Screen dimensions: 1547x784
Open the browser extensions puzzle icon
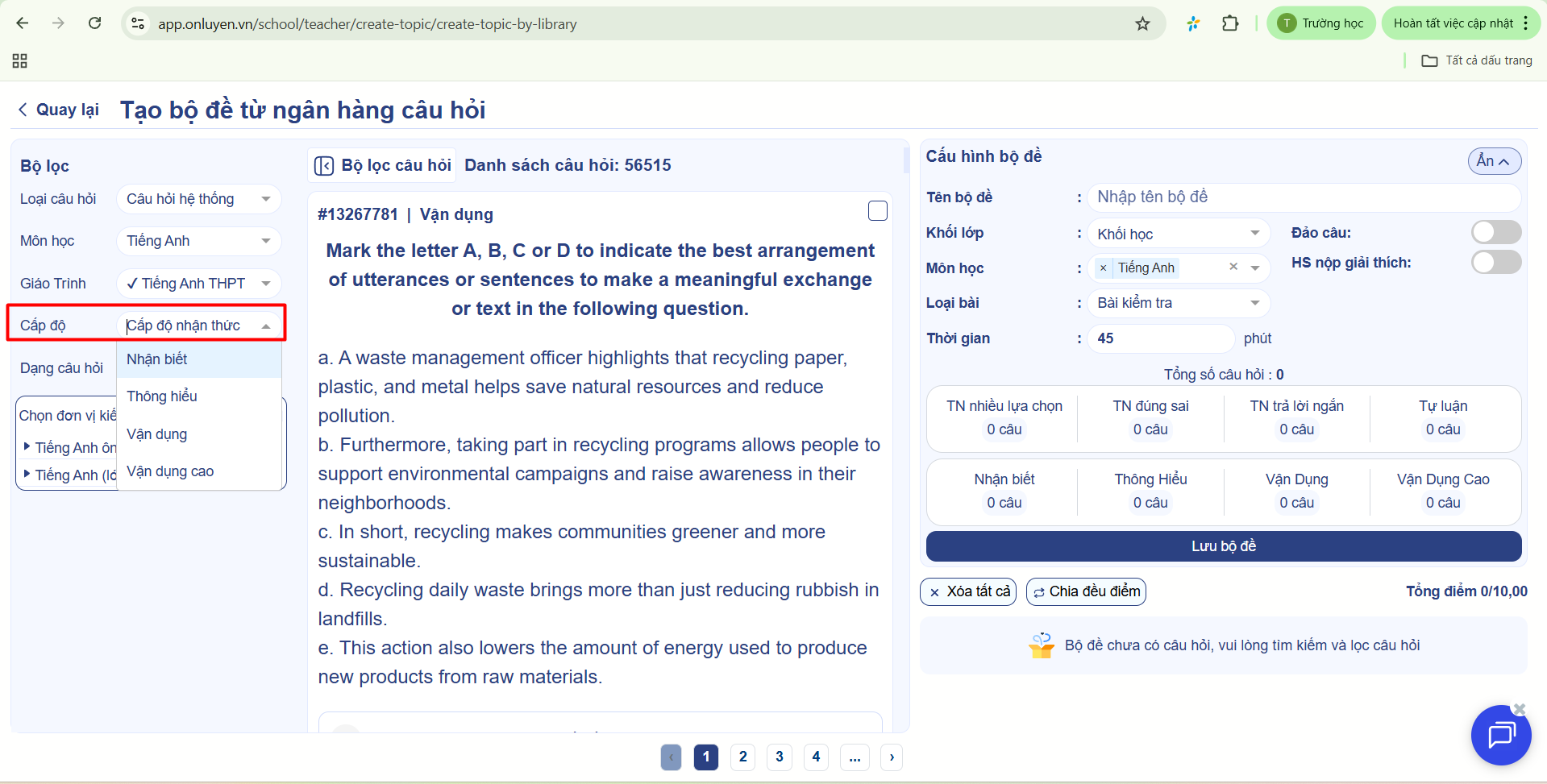[1229, 24]
